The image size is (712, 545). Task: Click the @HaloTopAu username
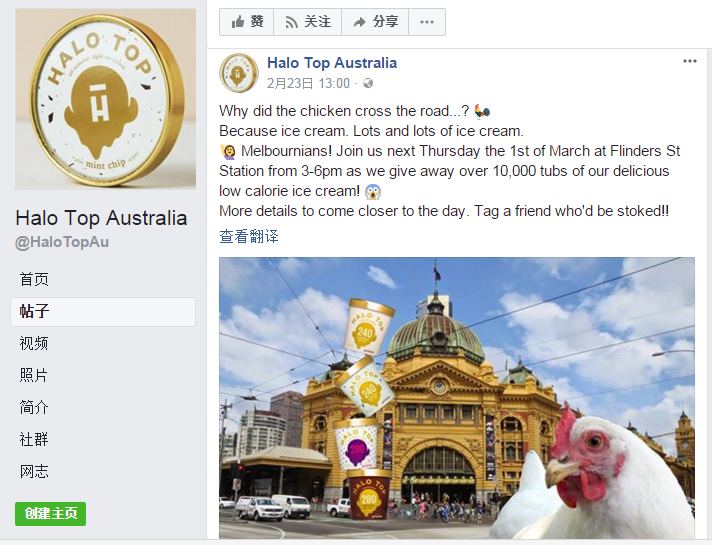[62, 242]
